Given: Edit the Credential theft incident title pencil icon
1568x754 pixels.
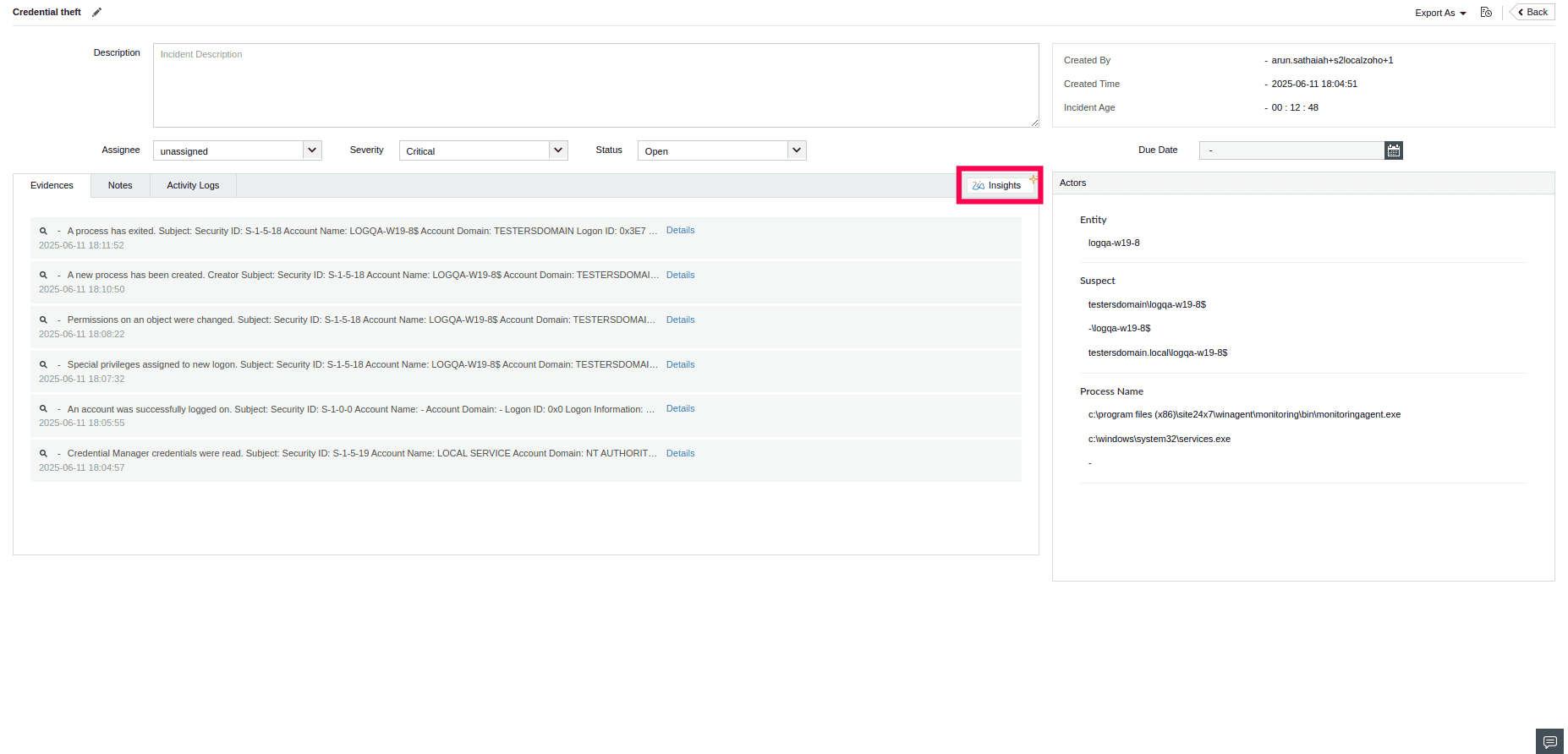Looking at the screenshot, I should point(96,12).
